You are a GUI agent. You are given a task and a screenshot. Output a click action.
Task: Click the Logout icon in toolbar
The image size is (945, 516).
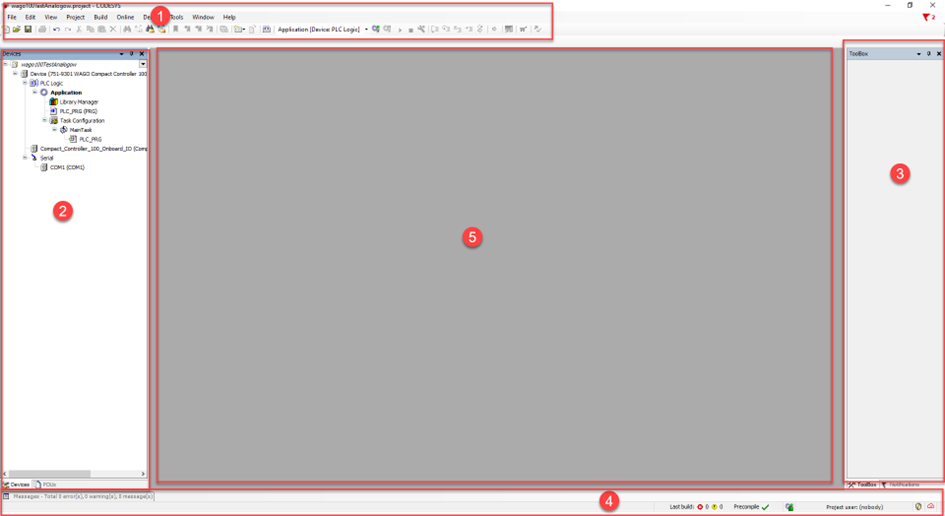click(388, 29)
